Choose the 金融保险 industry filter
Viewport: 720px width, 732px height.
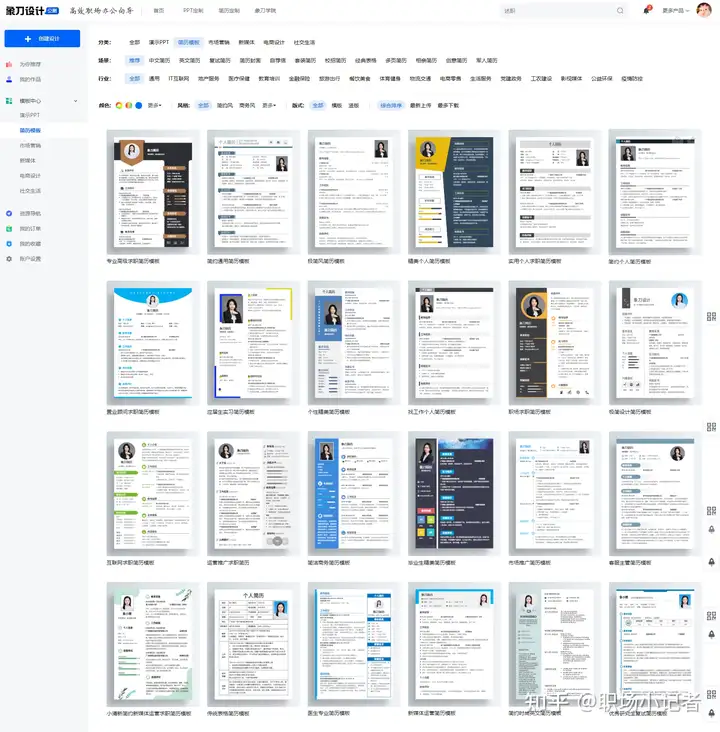(x=299, y=79)
